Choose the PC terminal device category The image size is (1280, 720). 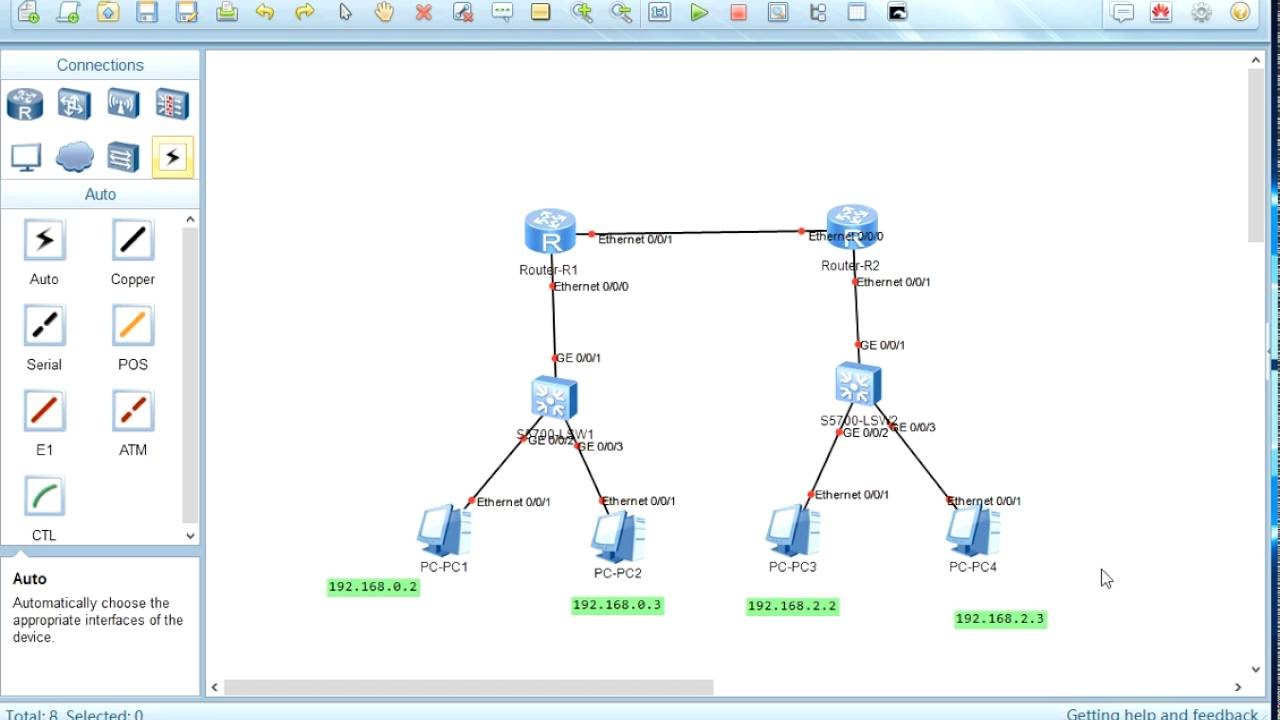25,157
